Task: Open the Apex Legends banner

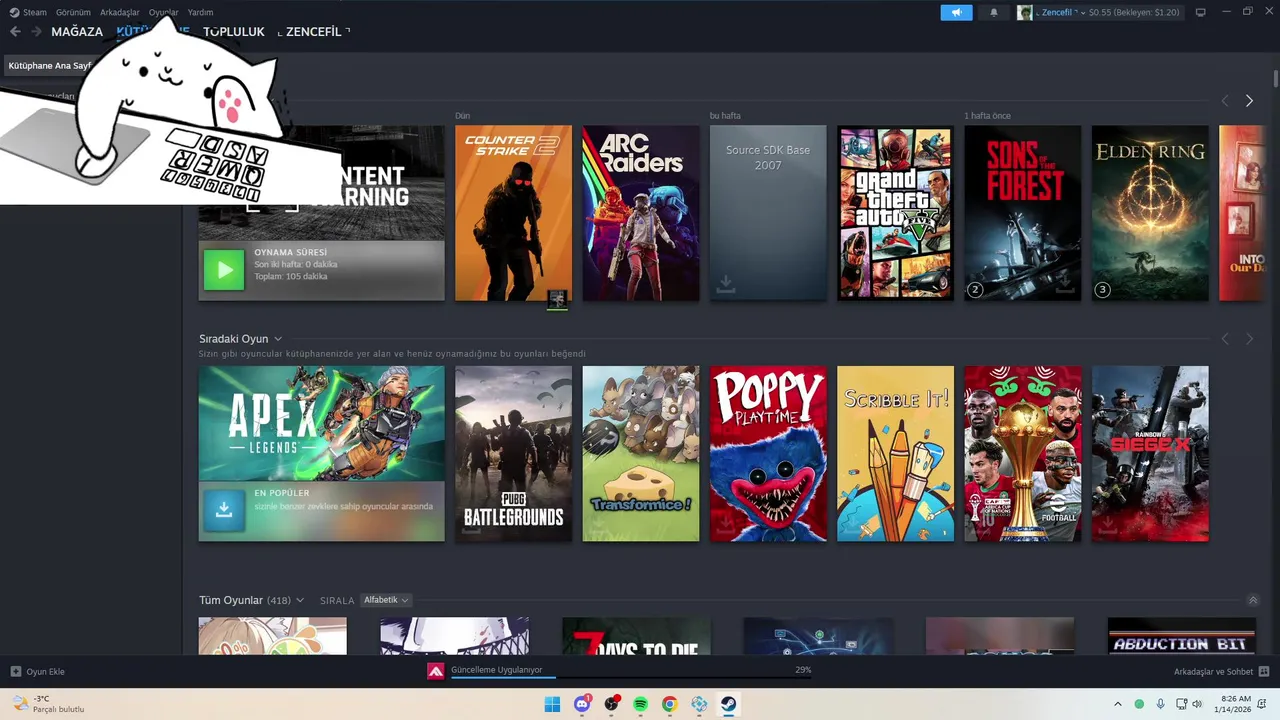Action: pos(321,423)
